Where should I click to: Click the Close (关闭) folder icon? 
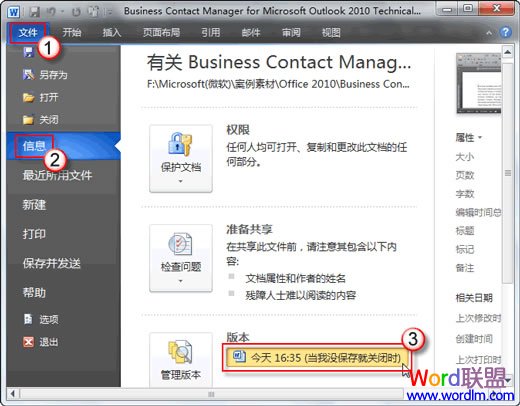tap(28, 119)
